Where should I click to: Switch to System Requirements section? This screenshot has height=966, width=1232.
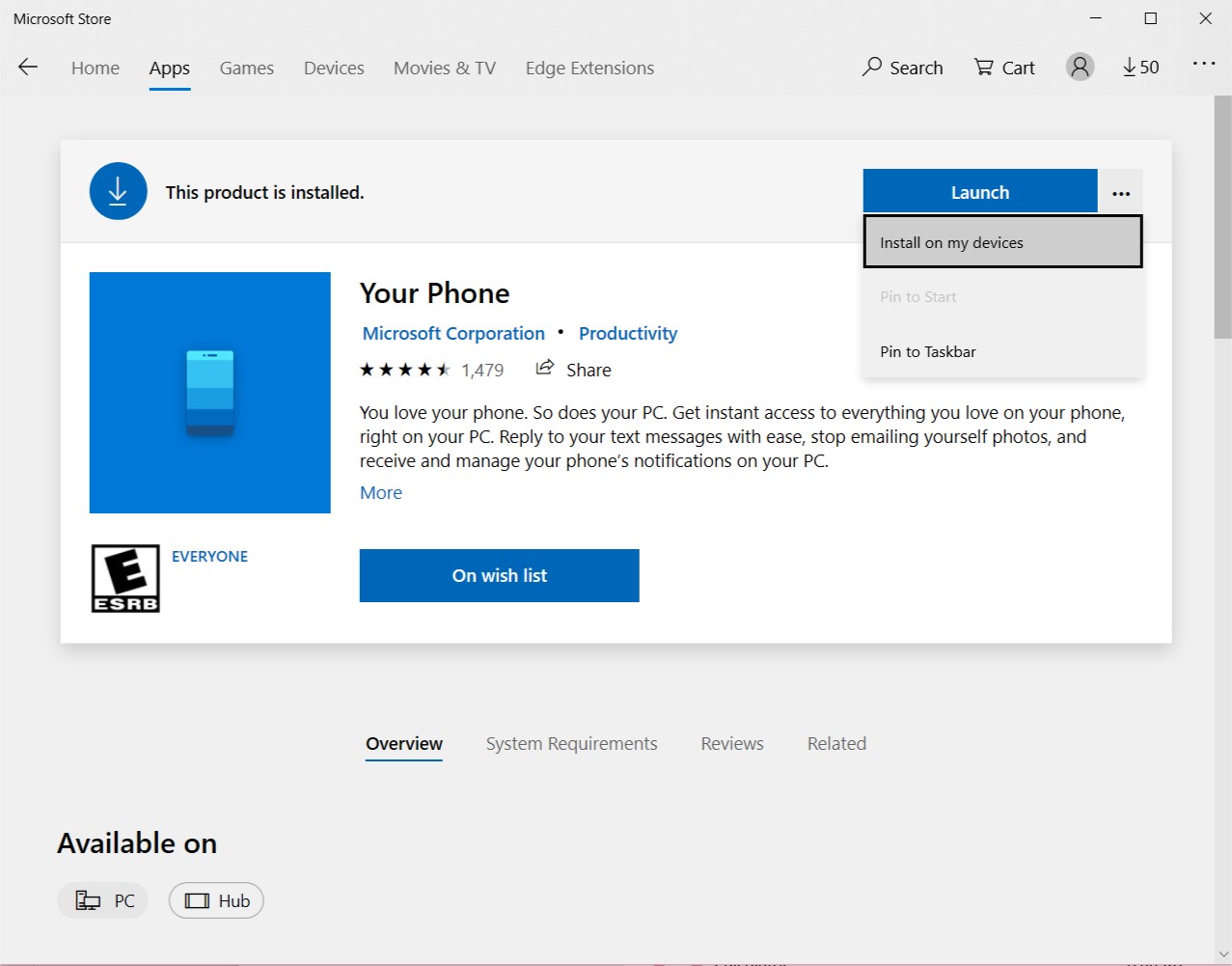(x=571, y=744)
